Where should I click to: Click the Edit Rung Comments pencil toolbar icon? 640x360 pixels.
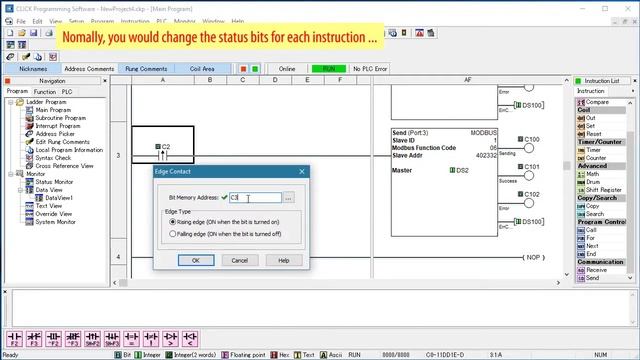pyautogui.click(x=26, y=57)
